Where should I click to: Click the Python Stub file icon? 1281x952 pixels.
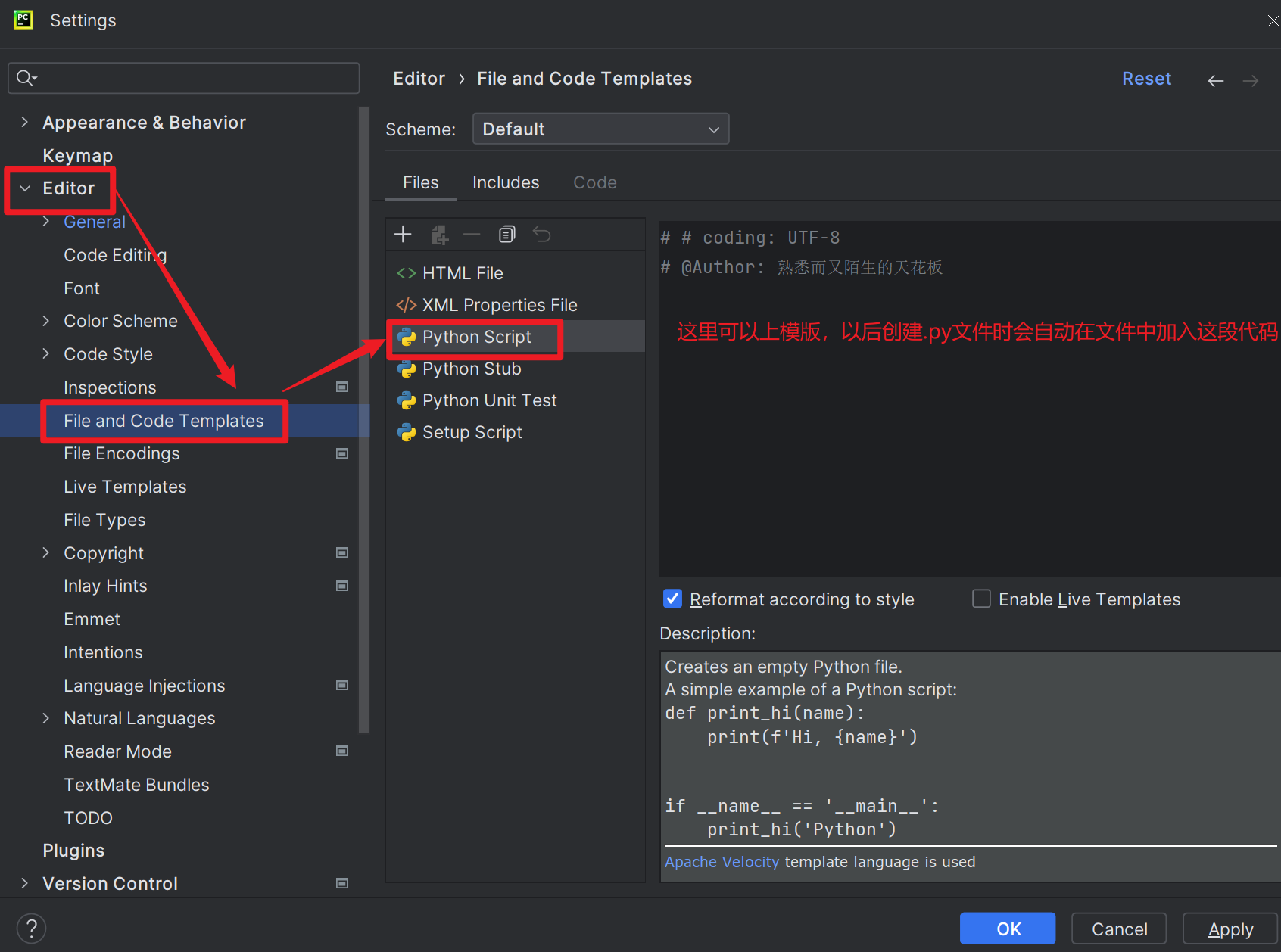[x=407, y=369]
